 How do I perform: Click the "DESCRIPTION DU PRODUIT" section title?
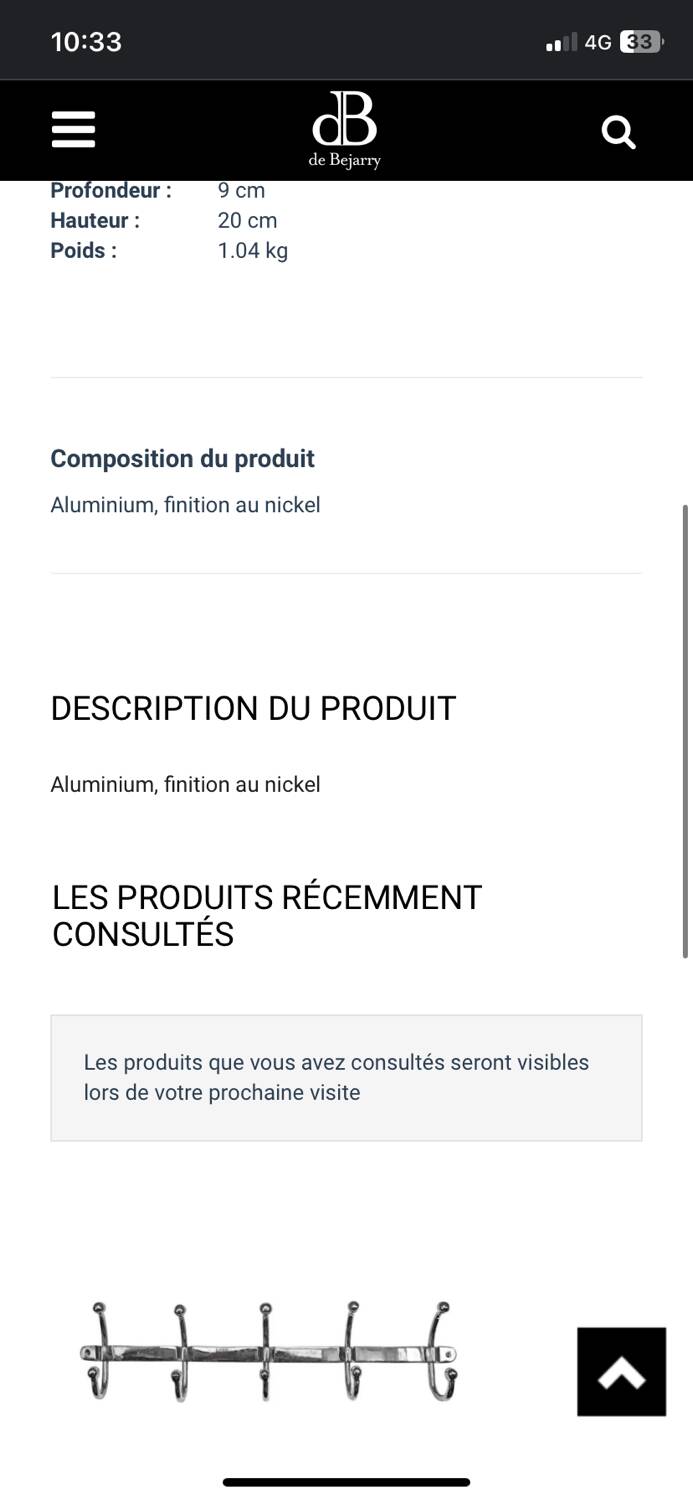click(253, 708)
